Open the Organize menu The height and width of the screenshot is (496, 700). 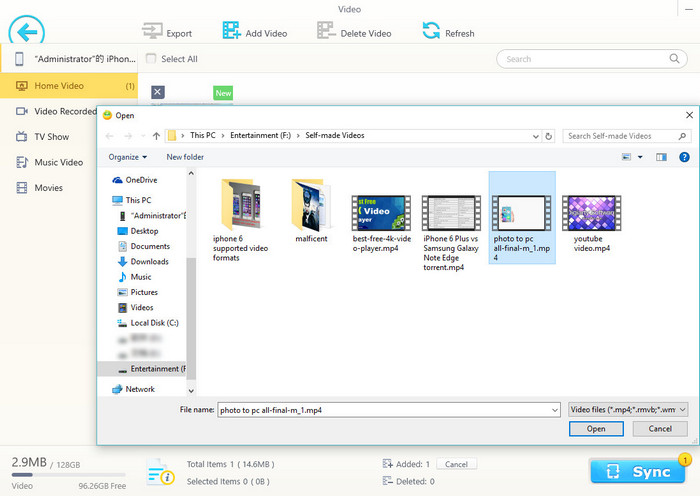coord(128,157)
